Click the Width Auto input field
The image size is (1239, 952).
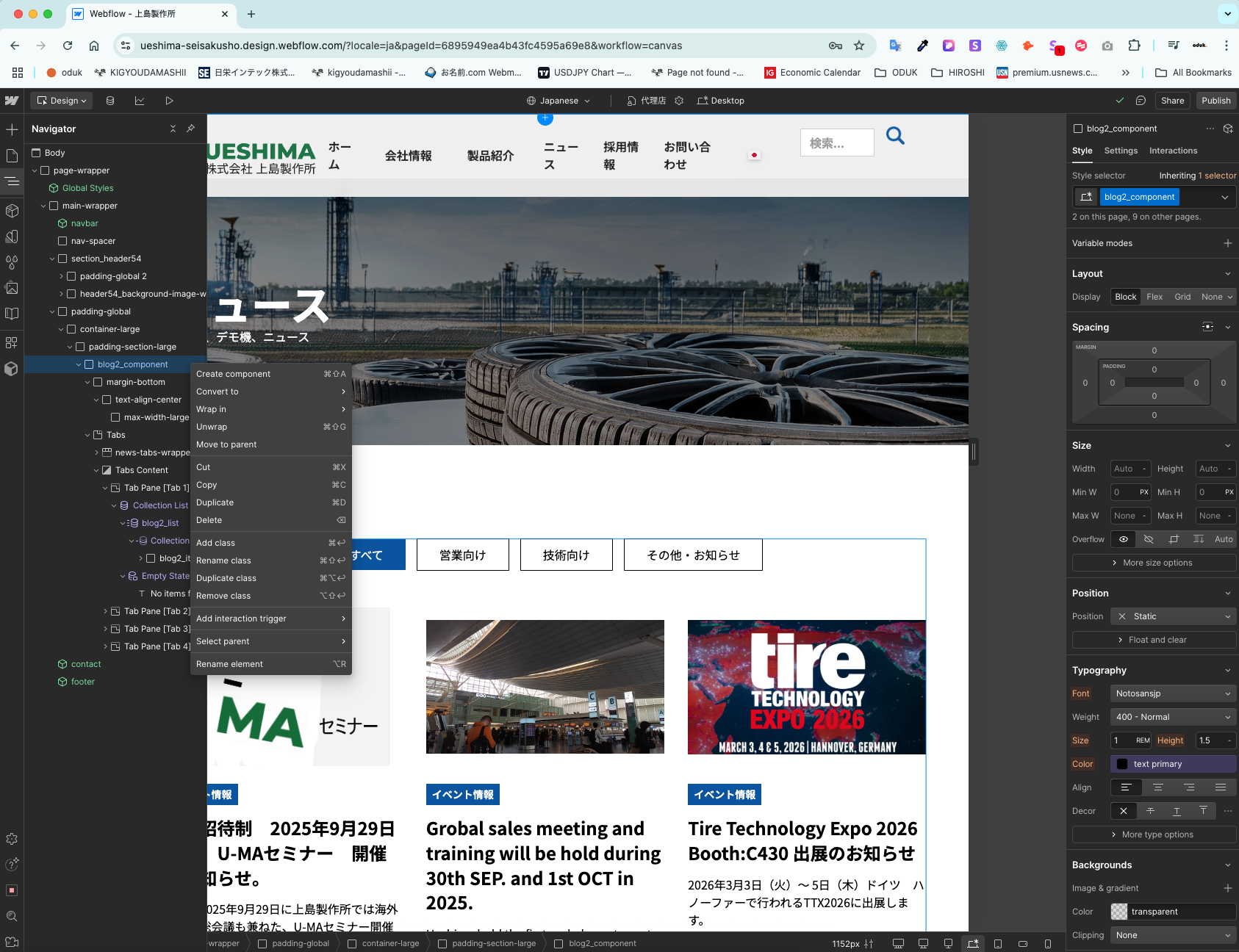click(x=1130, y=469)
